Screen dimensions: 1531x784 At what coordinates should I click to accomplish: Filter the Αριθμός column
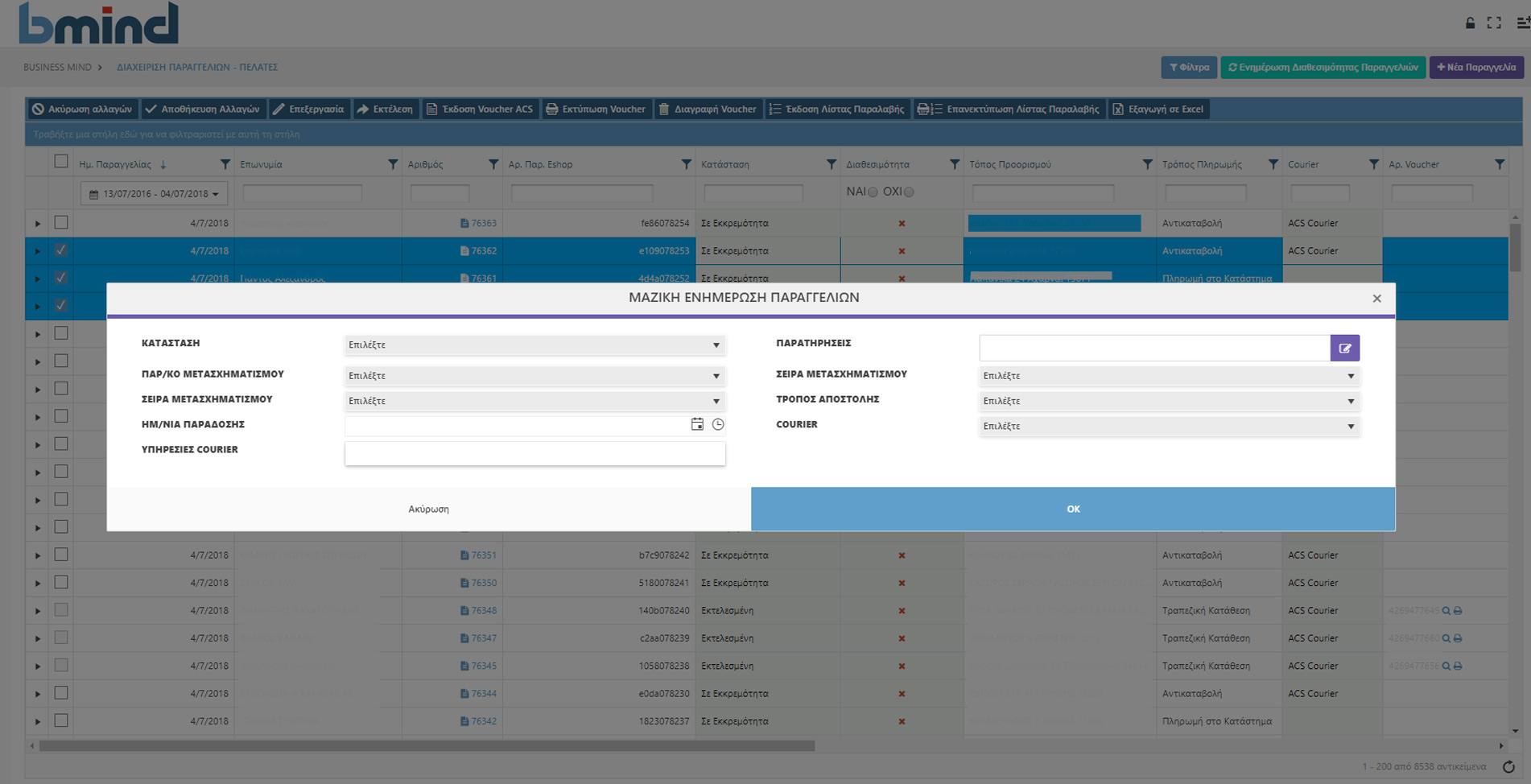coord(493,164)
